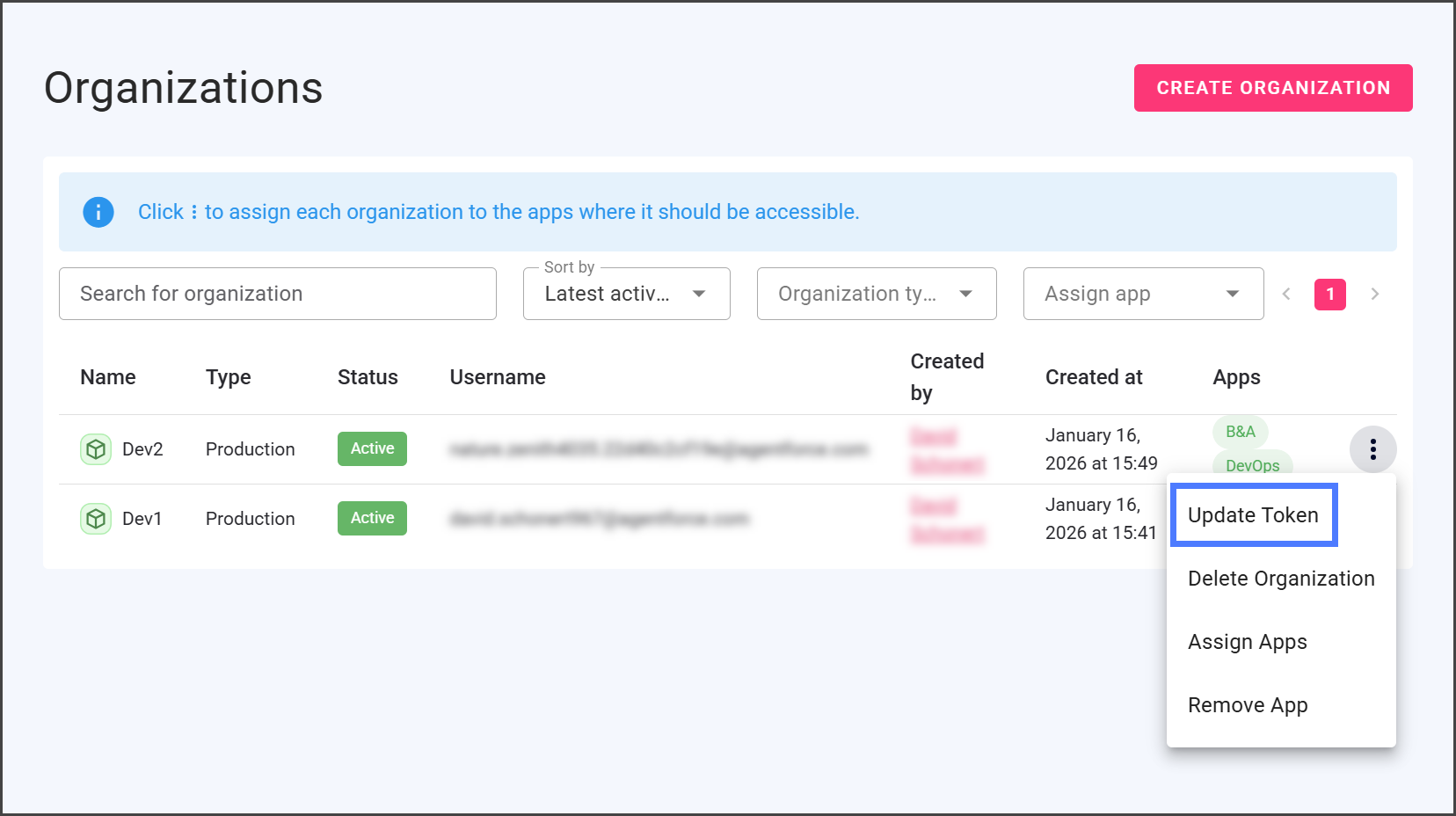Click the Dev1 organization cube icon
1456x816 pixels.
[x=96, y=519]
